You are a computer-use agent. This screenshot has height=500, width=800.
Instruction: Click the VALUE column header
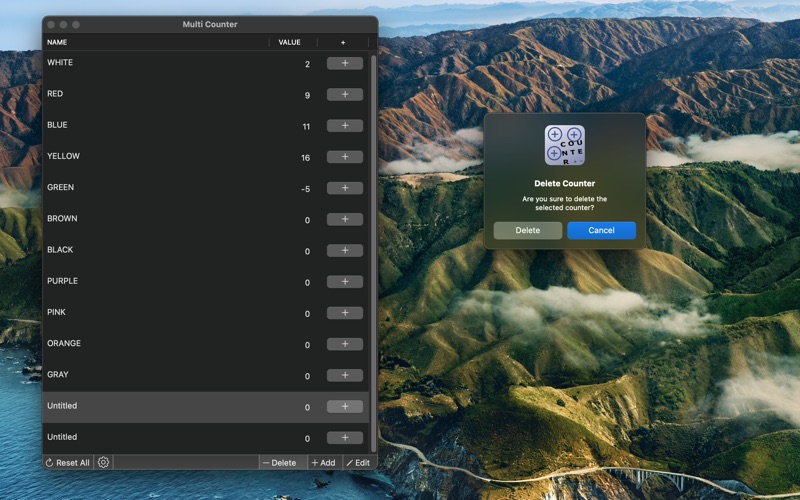289,42
